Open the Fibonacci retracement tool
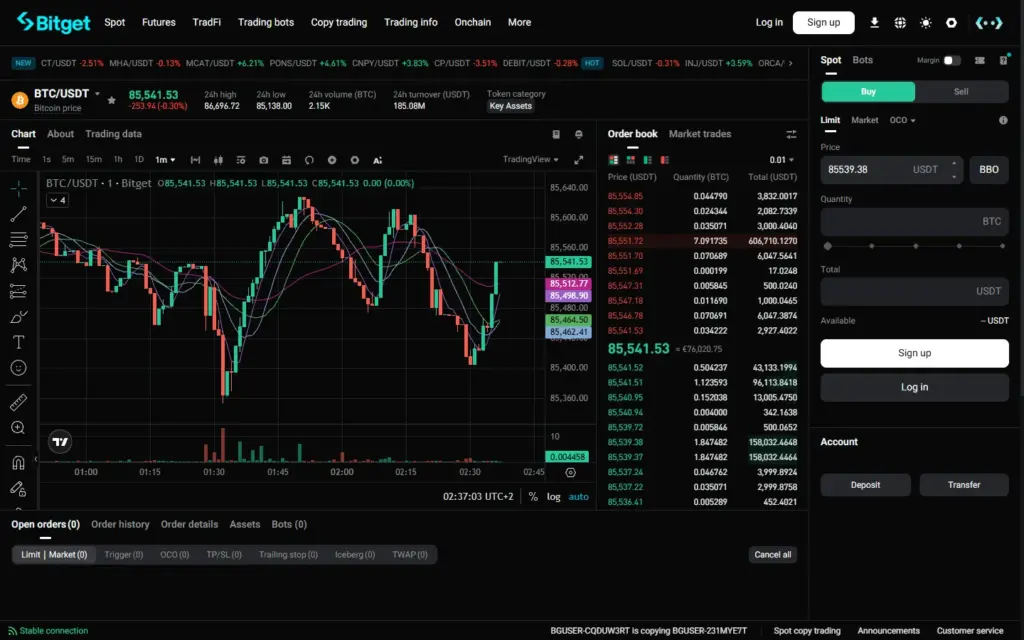The image size is (1024, 640). pos(18,240)
